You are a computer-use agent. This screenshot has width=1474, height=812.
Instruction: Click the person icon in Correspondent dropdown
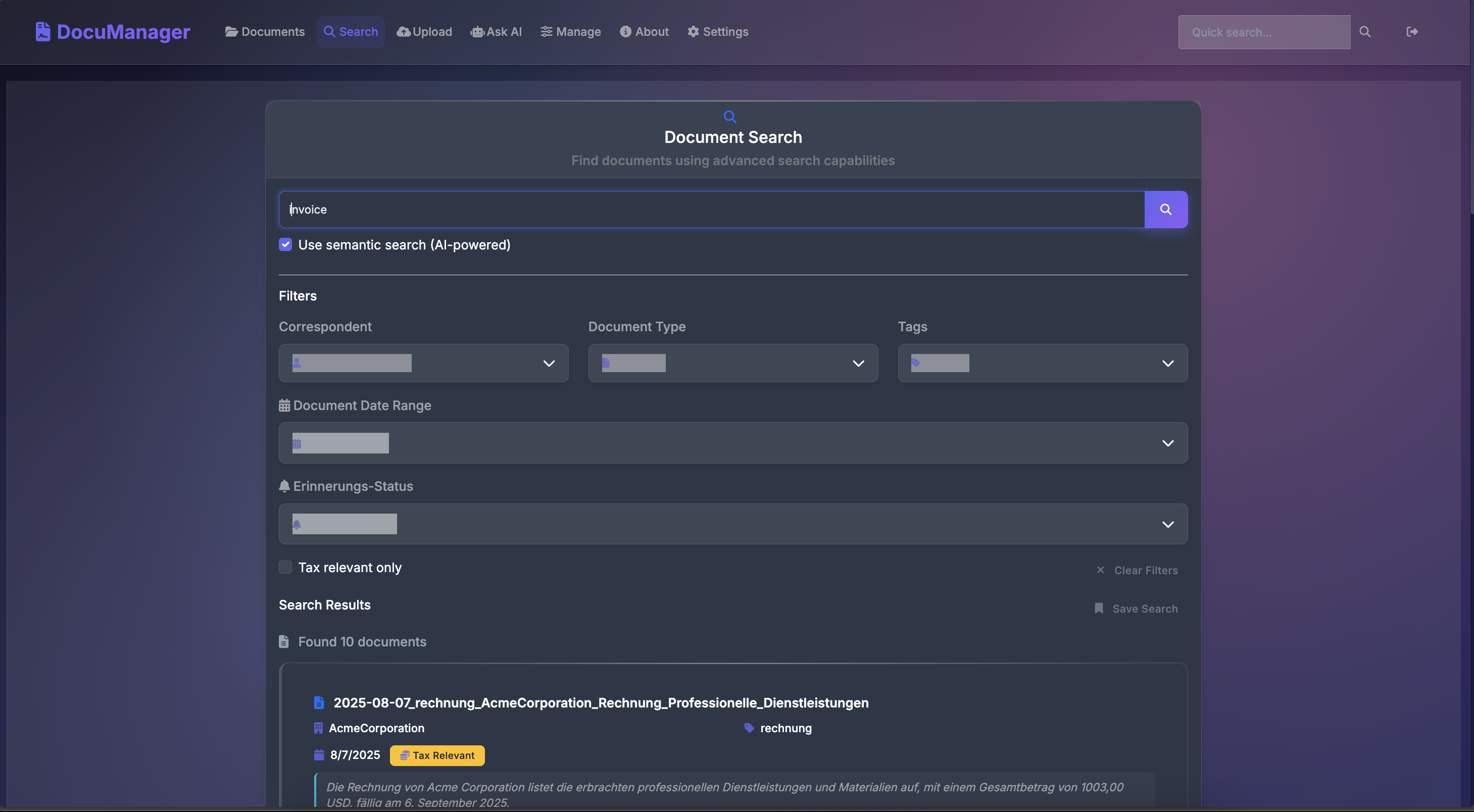[x=297, y=363]
